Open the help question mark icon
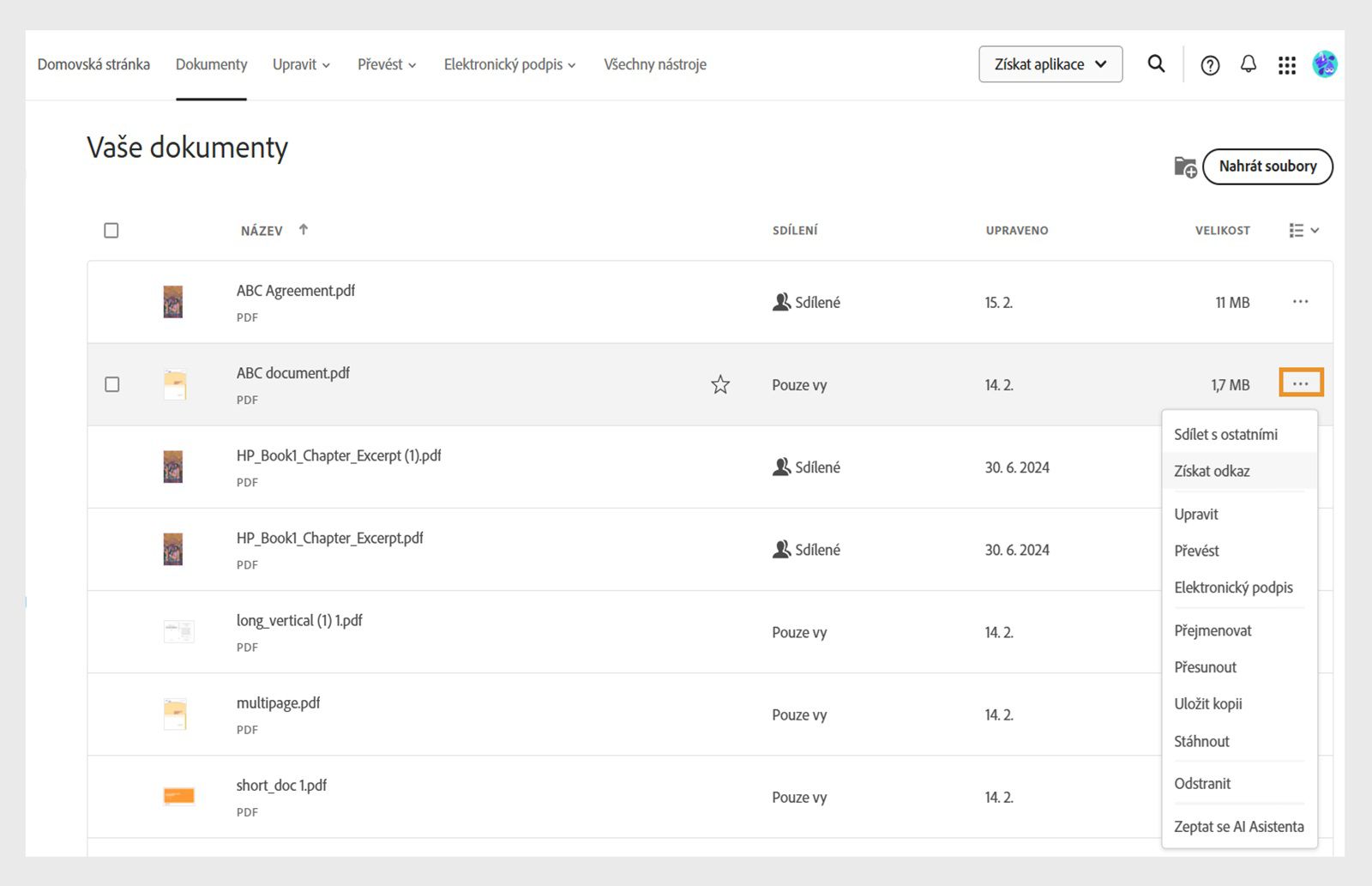Image resolution: width=1372 pixels, height=886 pixels. click(x=1210, y=65)
